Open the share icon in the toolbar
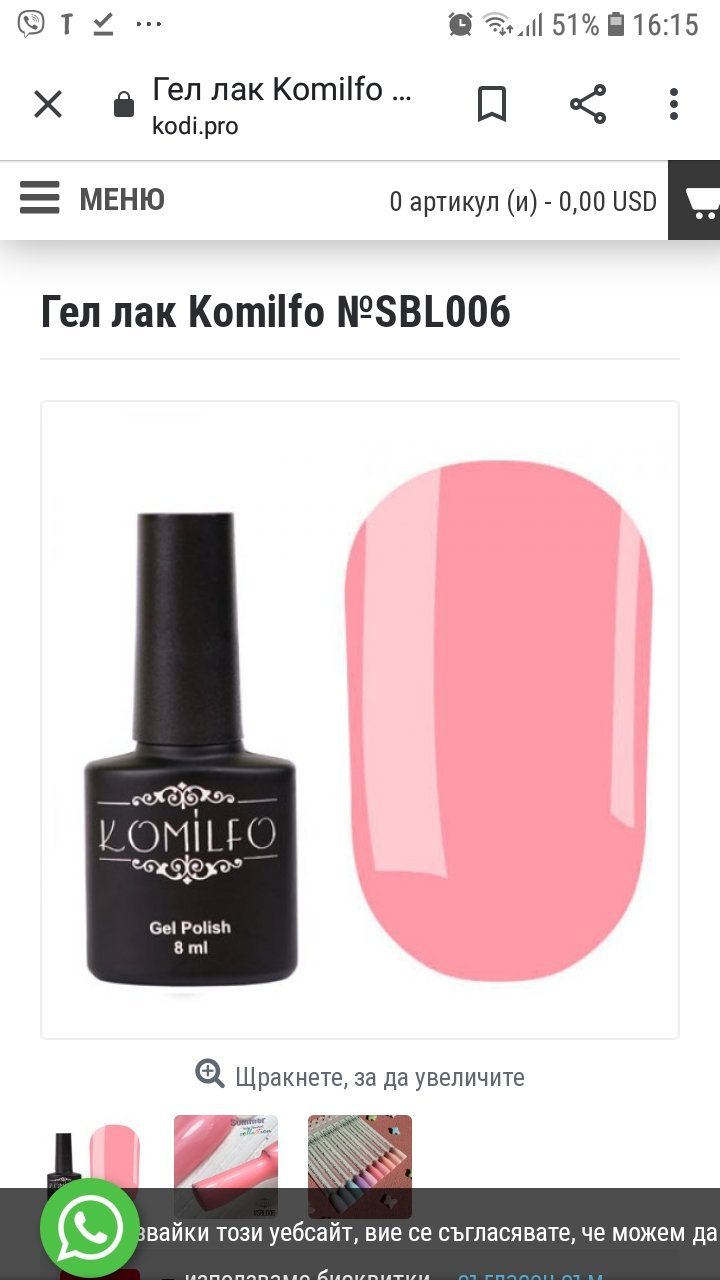The image size is (720, 1280). [588, 104]
